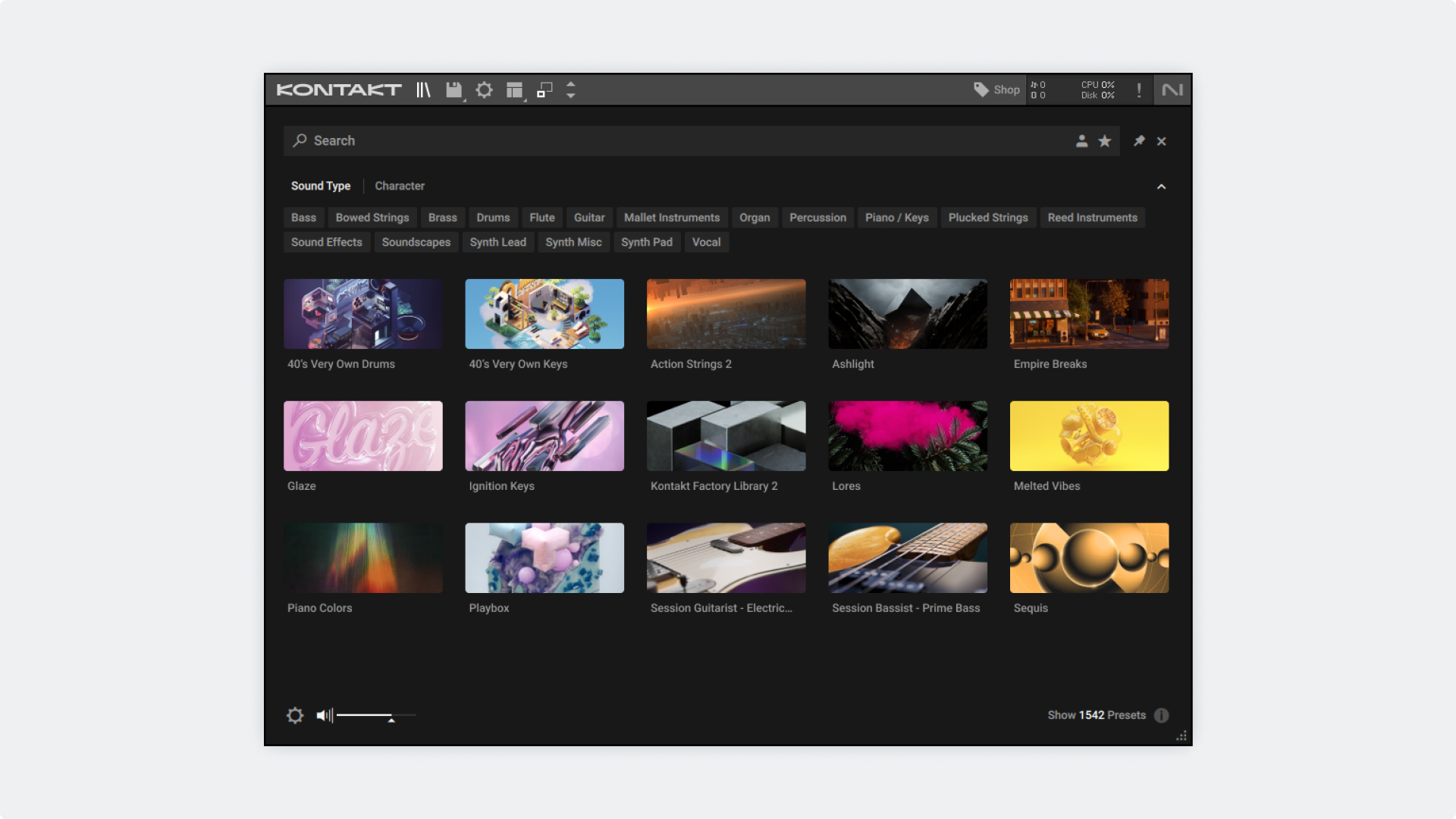Choose the Soundscapes tag
This screenshot has width=1456, height=819.
coord(416,243)
